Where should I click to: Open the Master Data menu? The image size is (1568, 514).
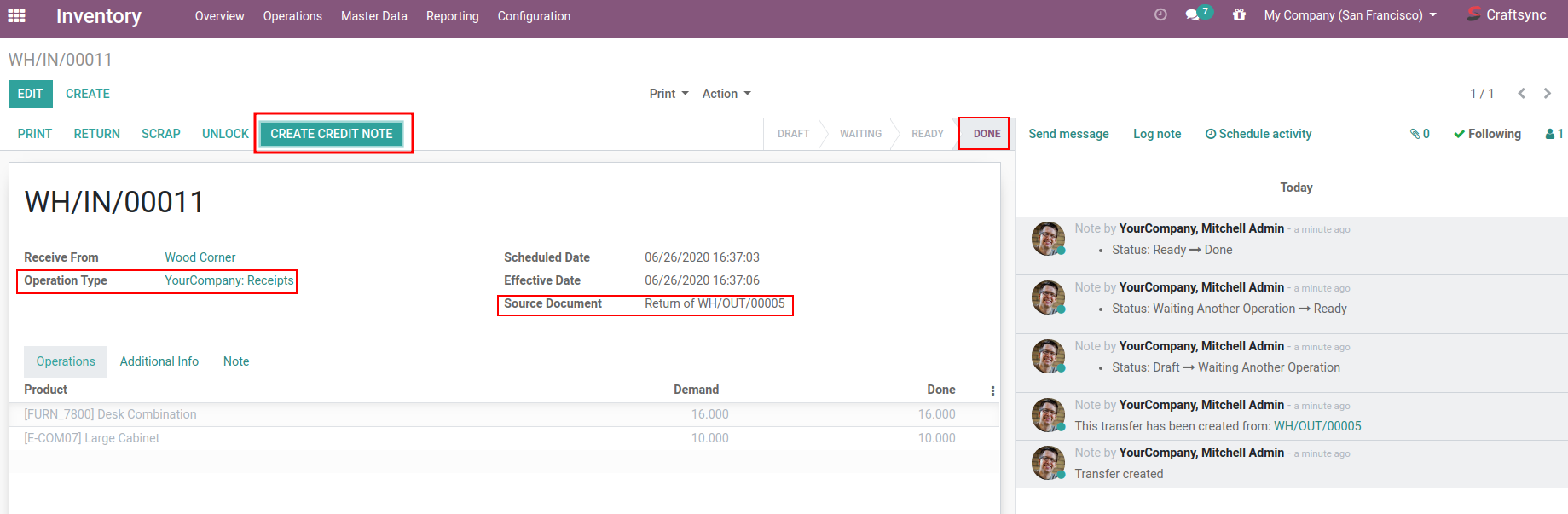[373, 16]
